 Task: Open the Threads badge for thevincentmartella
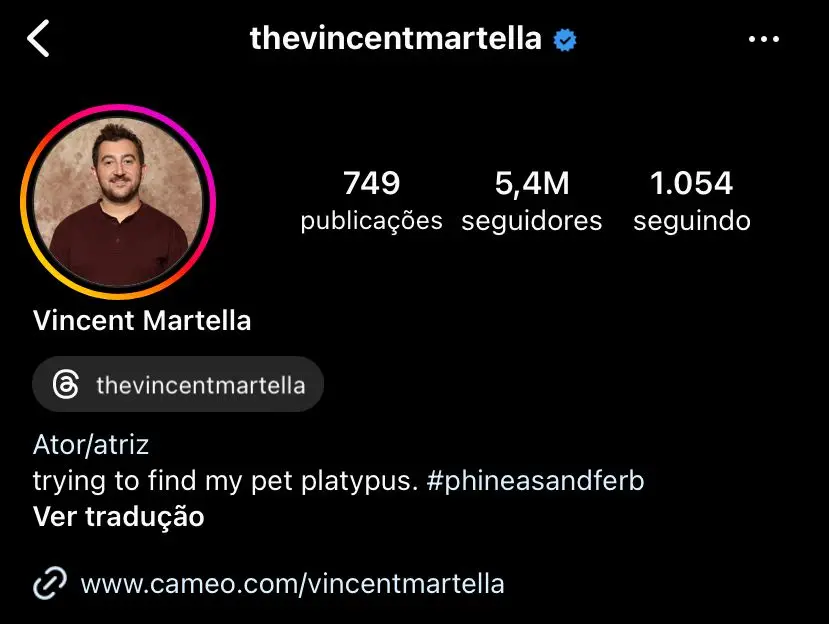click(x=178, y=384)
